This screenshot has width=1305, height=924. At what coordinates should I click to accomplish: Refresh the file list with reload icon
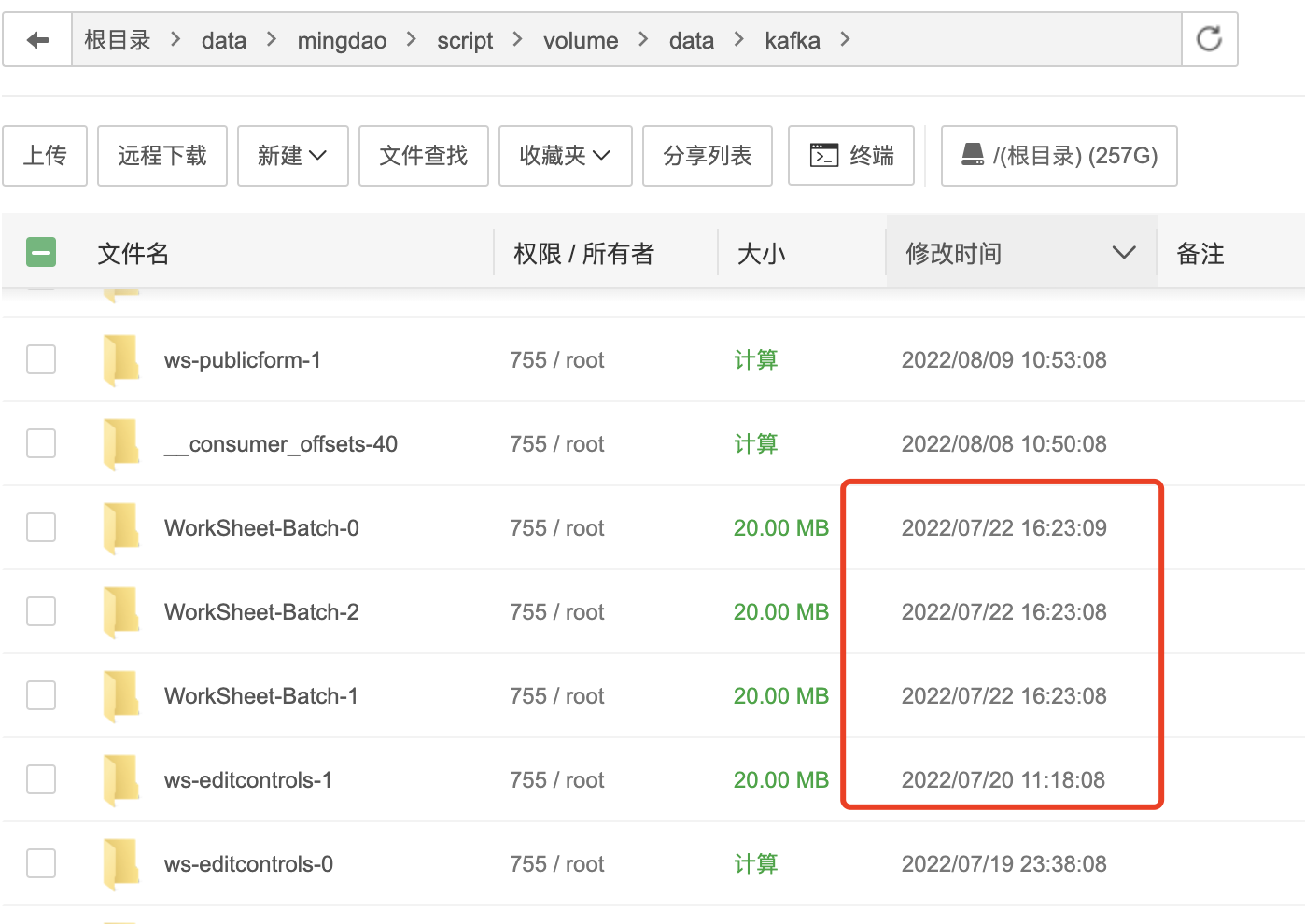[x=1209, y=39]
